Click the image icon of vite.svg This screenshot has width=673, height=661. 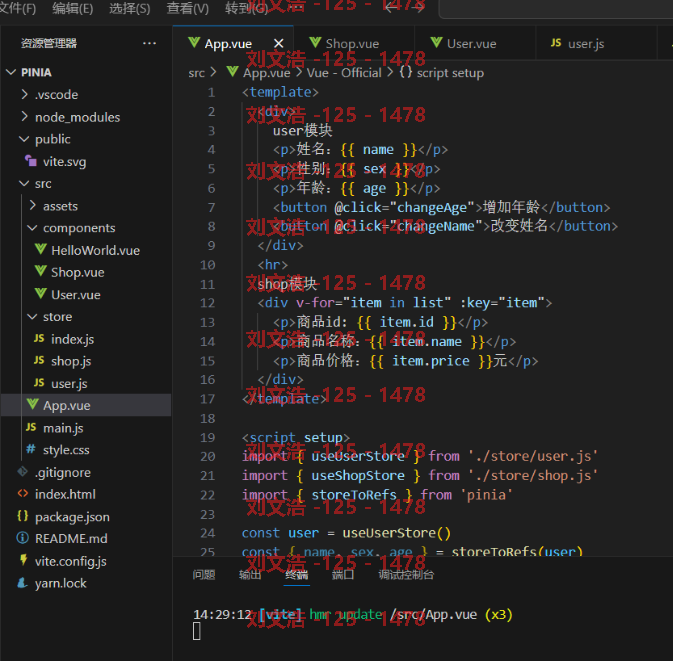click(x=31, y=161)
